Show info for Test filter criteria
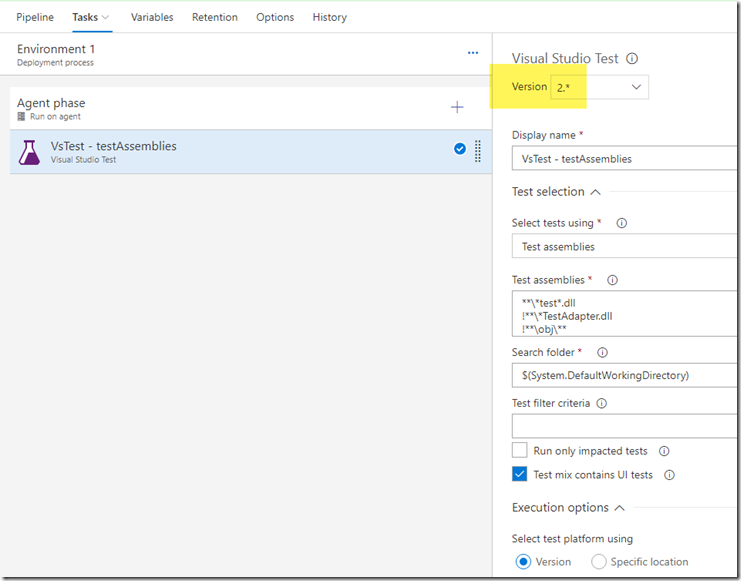741x581 pixels. [x=602, y=404]
